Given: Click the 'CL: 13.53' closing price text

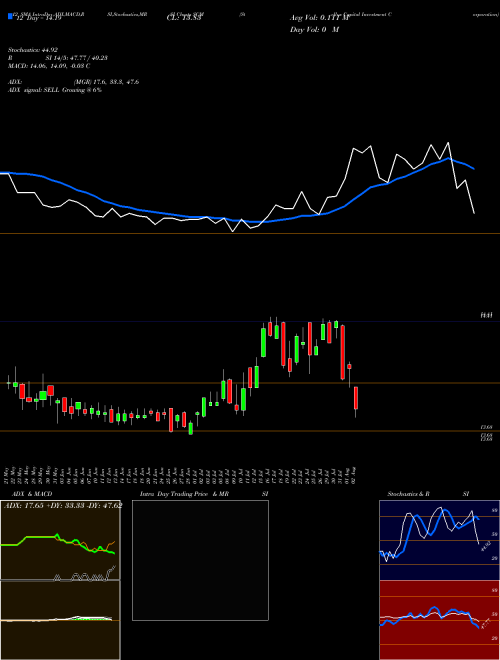Looking at the screenshot, I should [183, 18].
